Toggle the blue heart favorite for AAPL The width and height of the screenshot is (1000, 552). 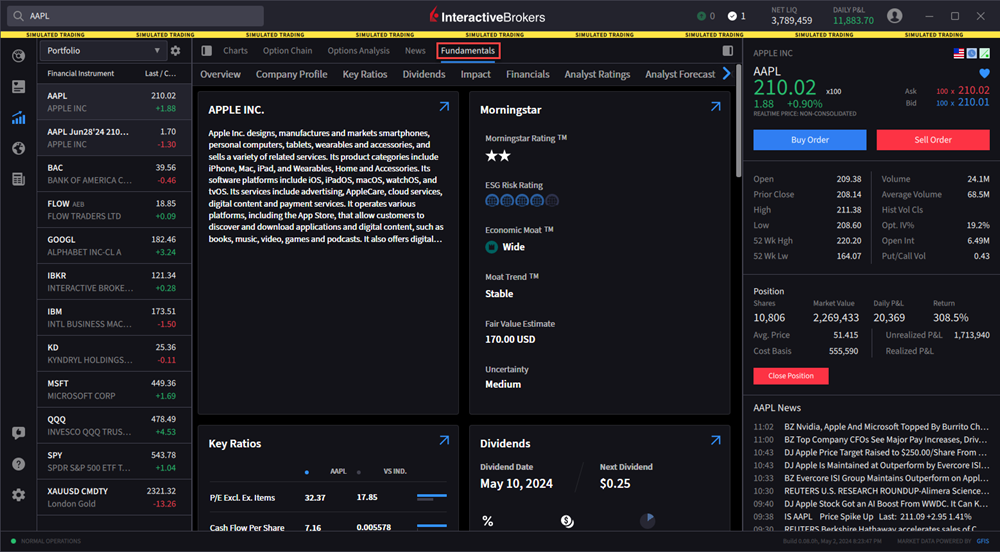[x=984, y=73]
